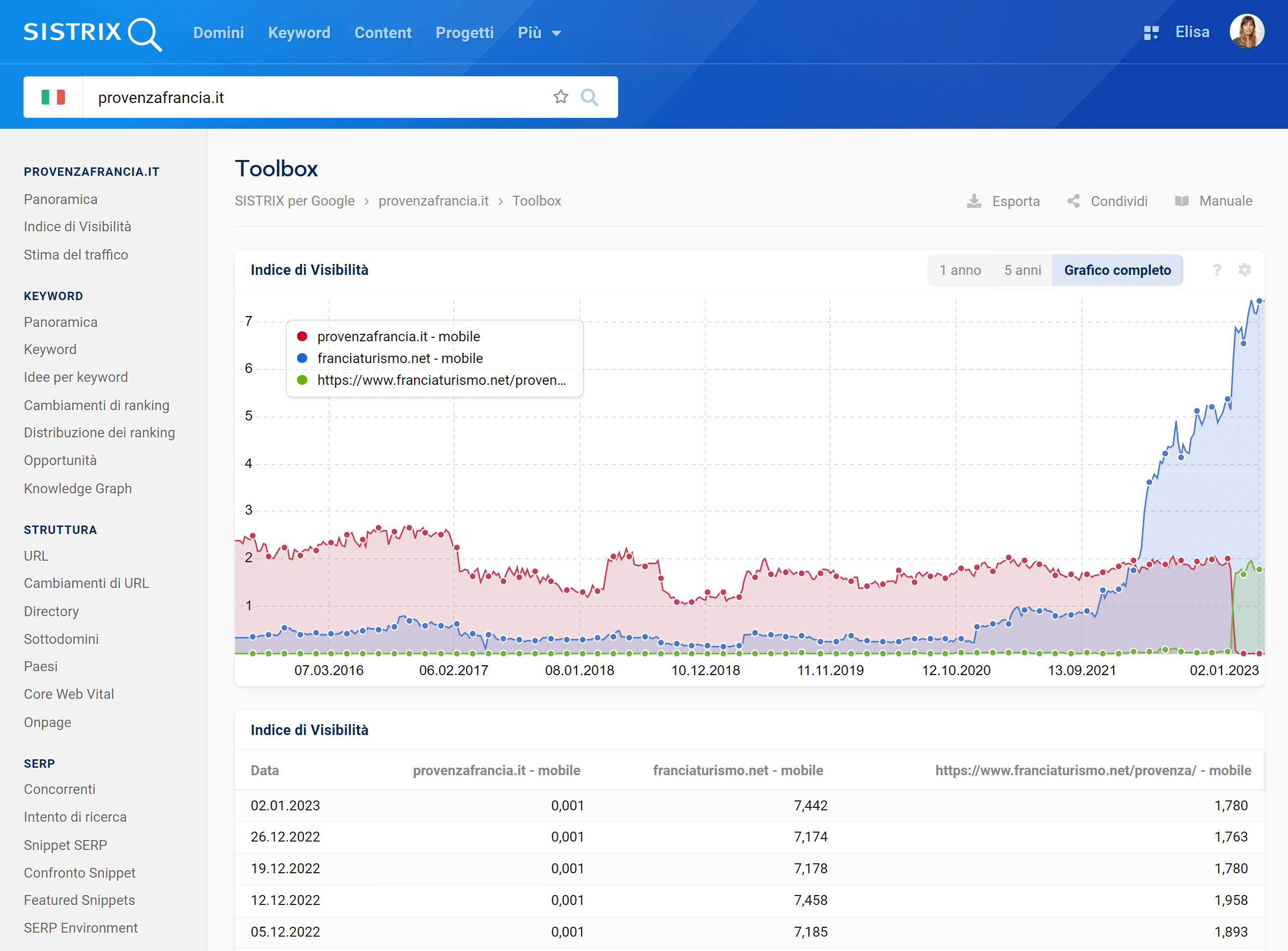Open URL under Struttura
This screenshot has height=951, width=1288.
click(x=36, y=556)
